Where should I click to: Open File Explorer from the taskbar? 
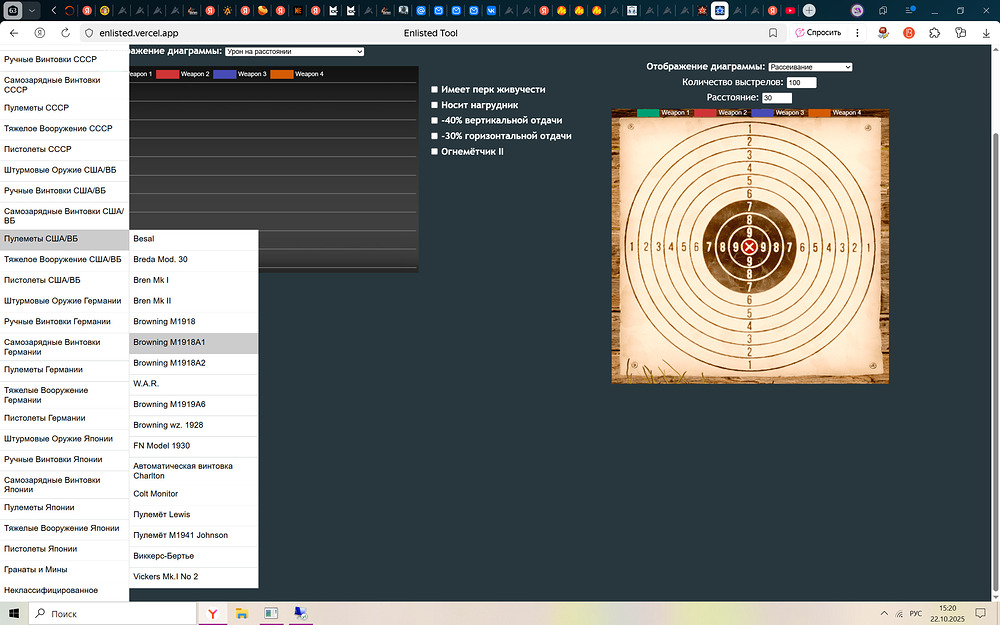(x=241, y=613)
